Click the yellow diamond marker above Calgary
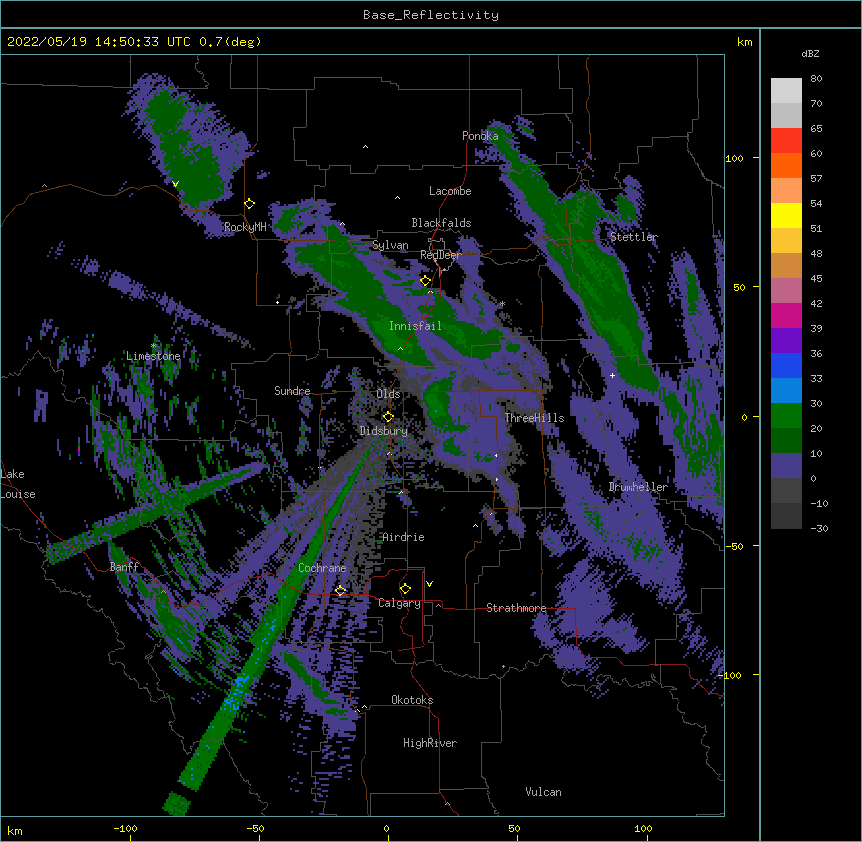The width and height of the screenshot is (862, 842). point(405,589)
